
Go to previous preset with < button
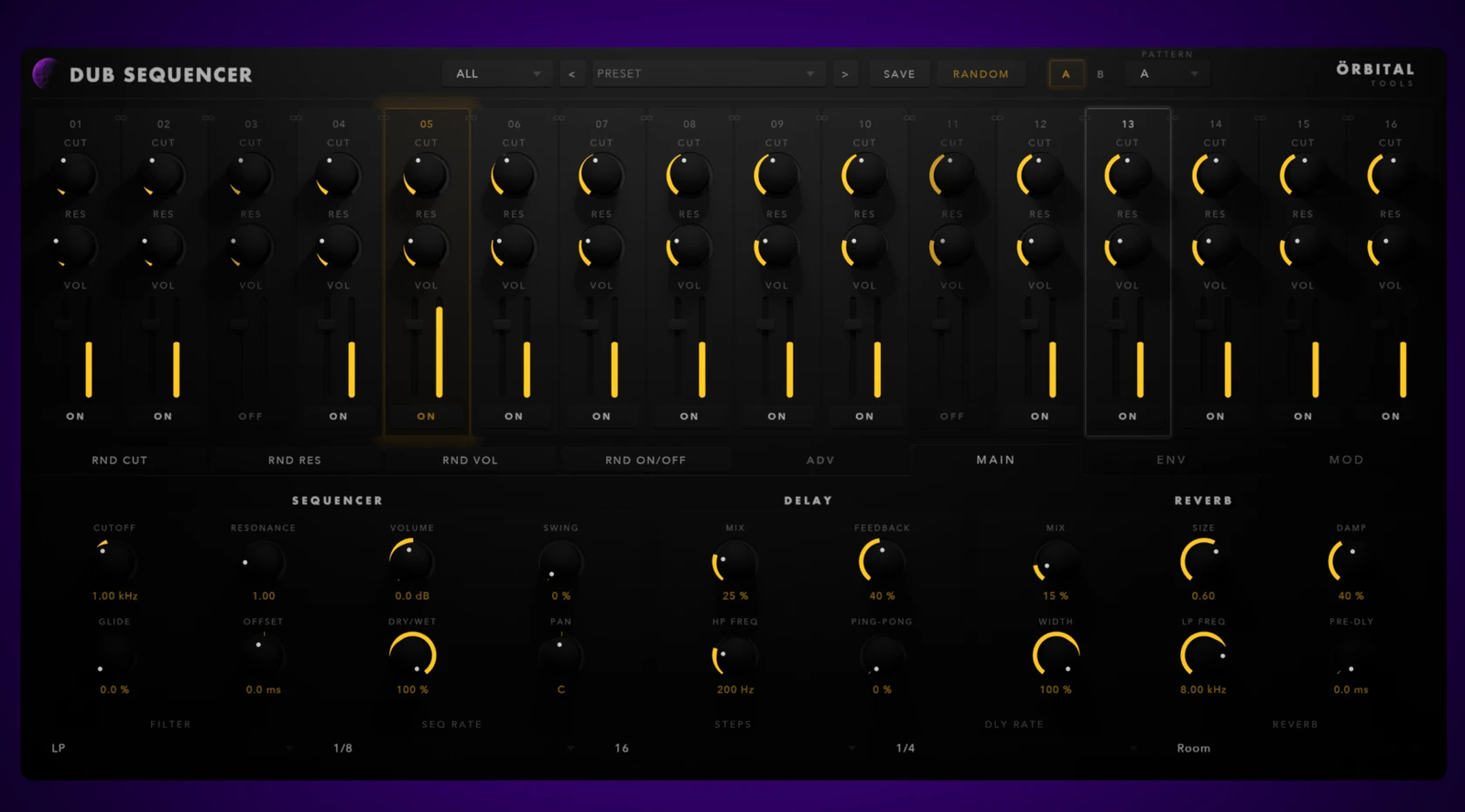tap(572, 74)
